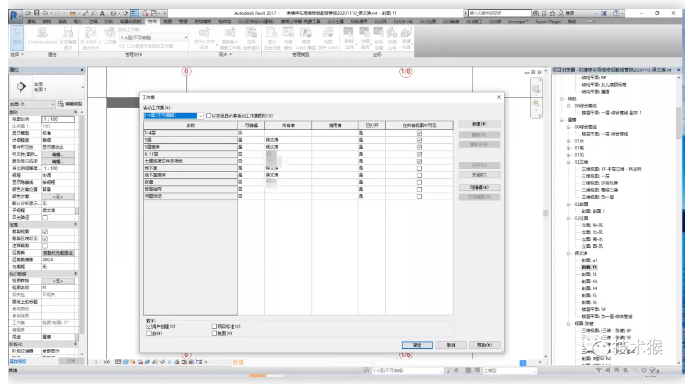Click the 确定 button in worksets dialog
The height and width of the screenshot is (384, 695).
coord(417,345)
